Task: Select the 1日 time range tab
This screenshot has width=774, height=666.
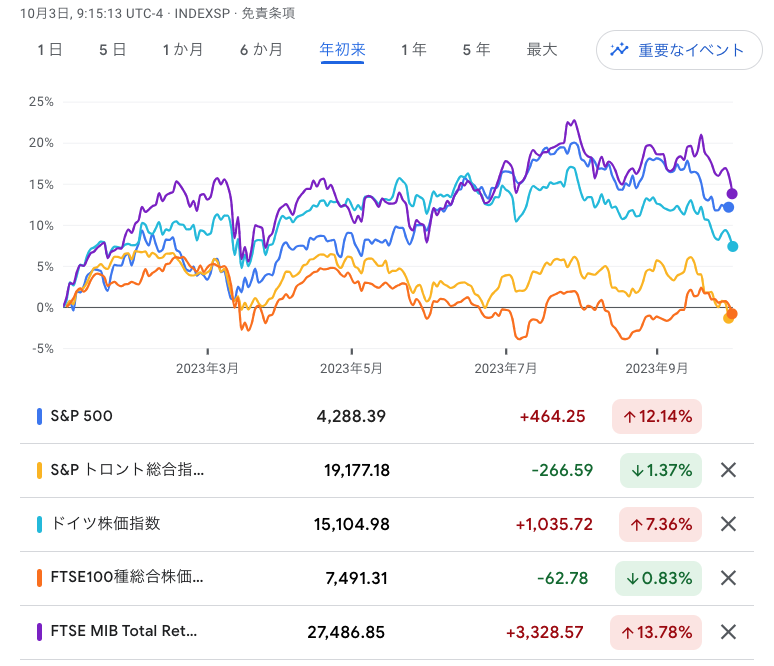Action: [x=50, y=50]
